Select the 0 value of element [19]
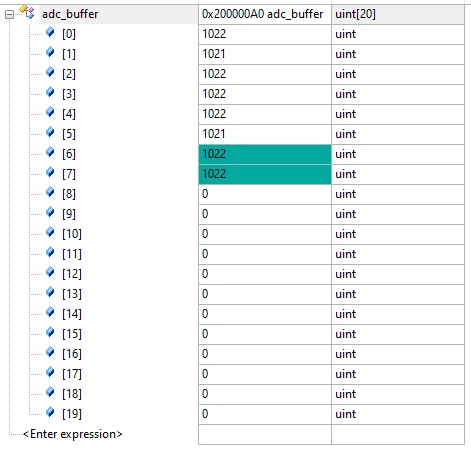This screenshot has width=471, height=451. tap(265, 414)
